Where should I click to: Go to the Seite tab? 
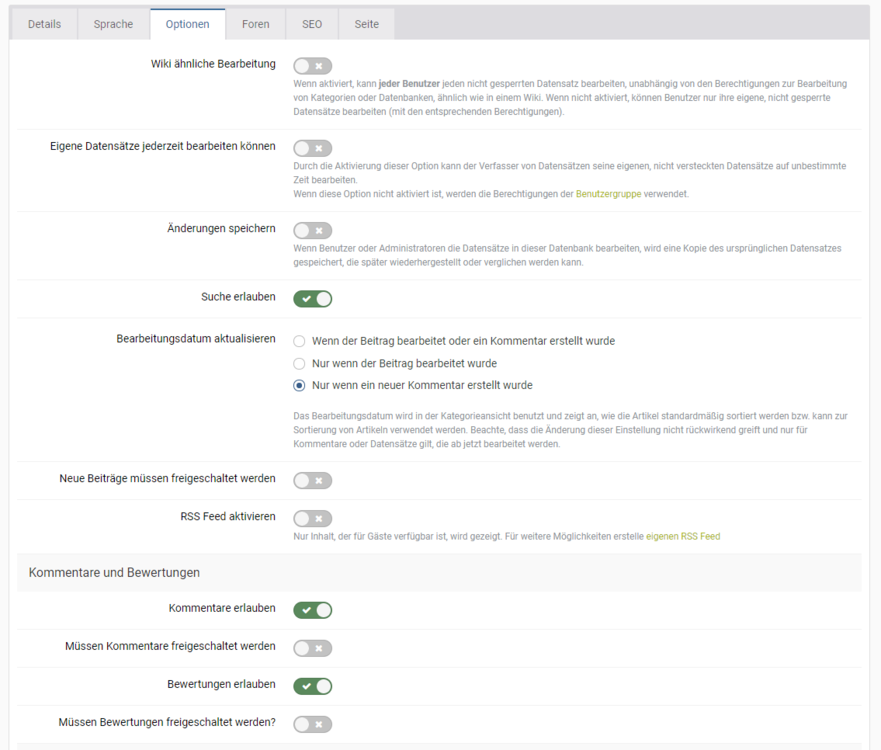click(366, 24)
